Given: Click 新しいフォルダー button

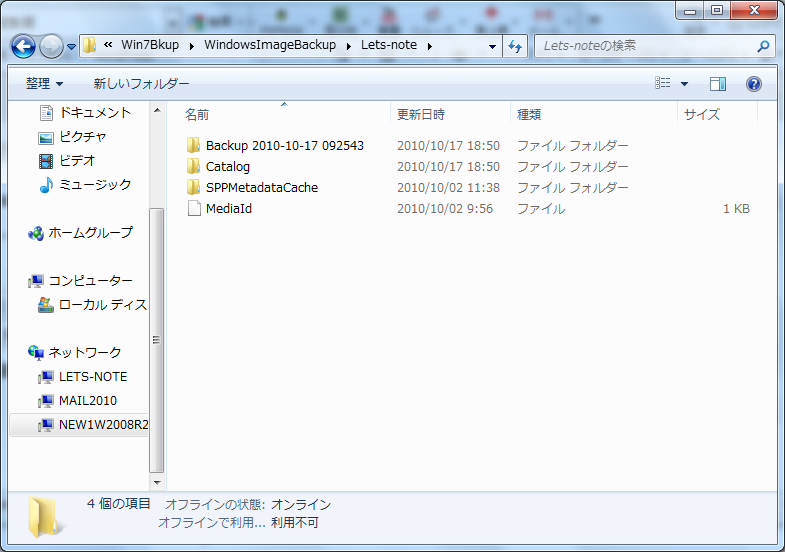Looking at the screenshot, I should (141, 84).
